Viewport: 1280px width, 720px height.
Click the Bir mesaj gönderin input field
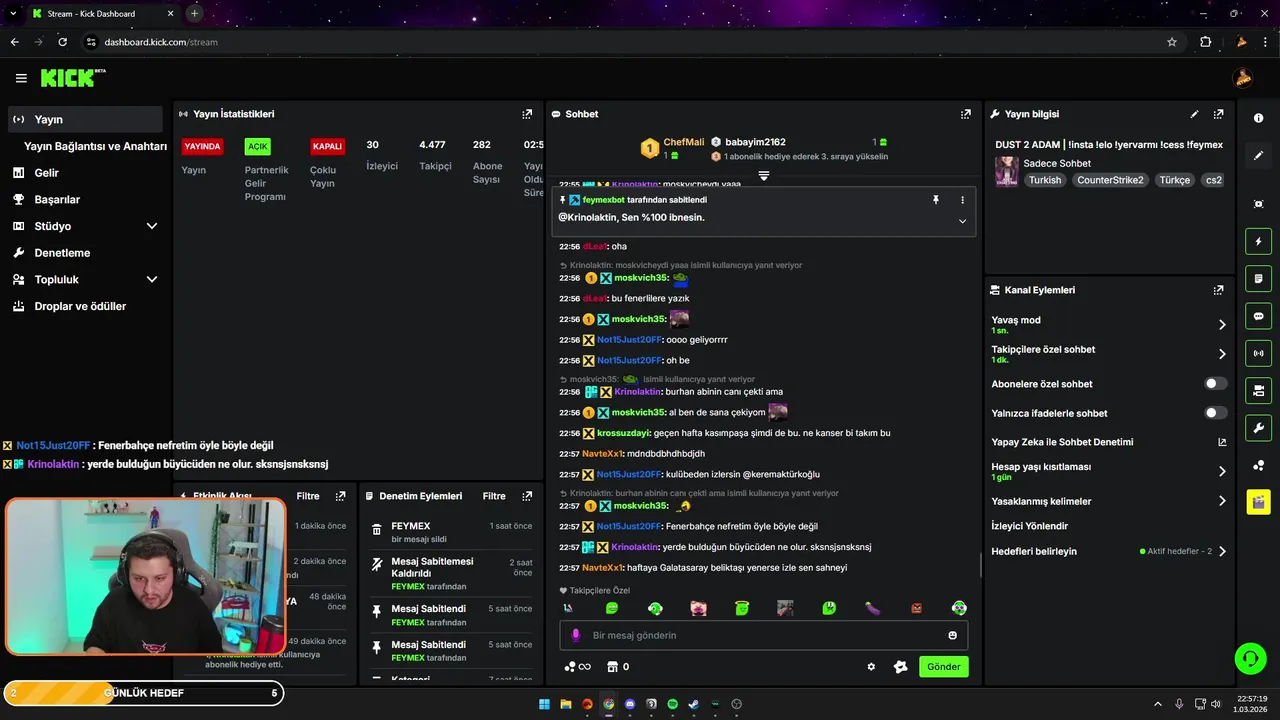(763, 635)
